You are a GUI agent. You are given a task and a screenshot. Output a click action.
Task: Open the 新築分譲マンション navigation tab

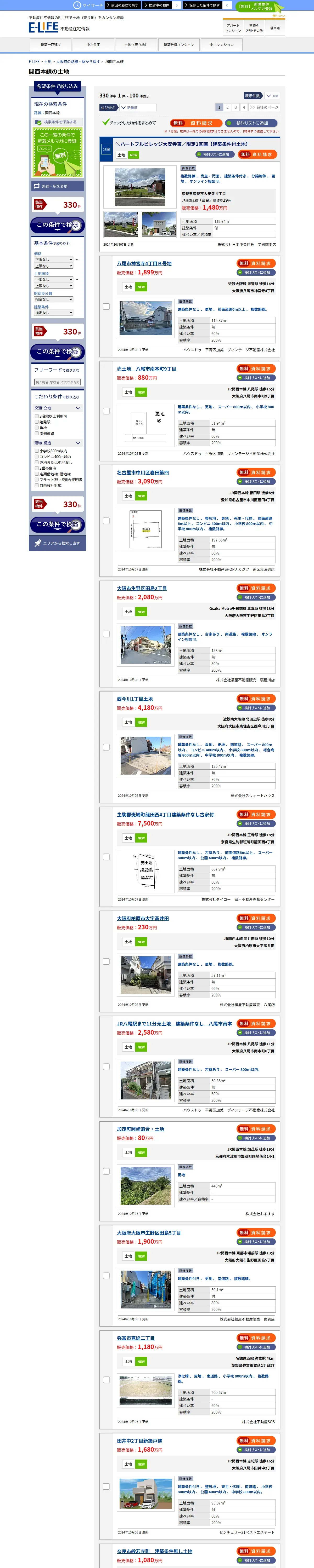point(179,44)
